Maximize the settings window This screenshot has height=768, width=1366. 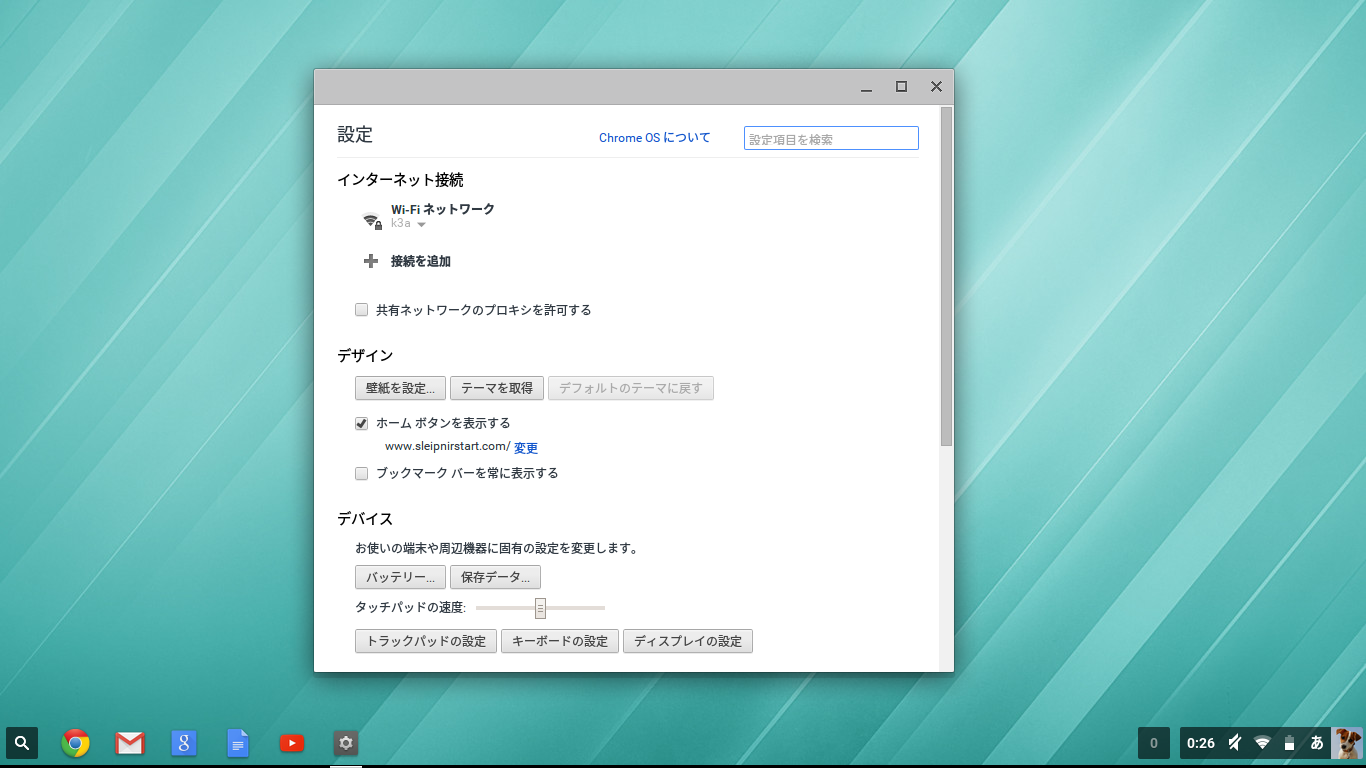tap(901, 87)
